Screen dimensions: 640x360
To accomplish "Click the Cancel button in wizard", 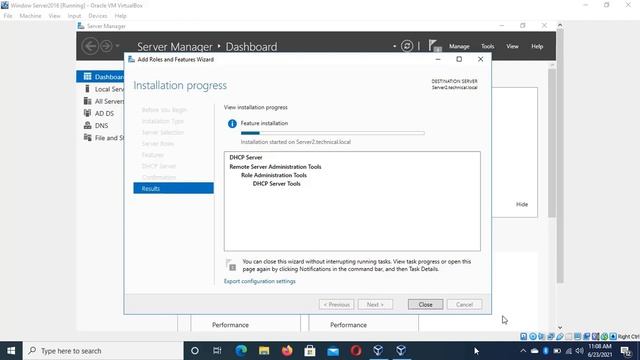I will pyautogui.click(x=464, y=304).
